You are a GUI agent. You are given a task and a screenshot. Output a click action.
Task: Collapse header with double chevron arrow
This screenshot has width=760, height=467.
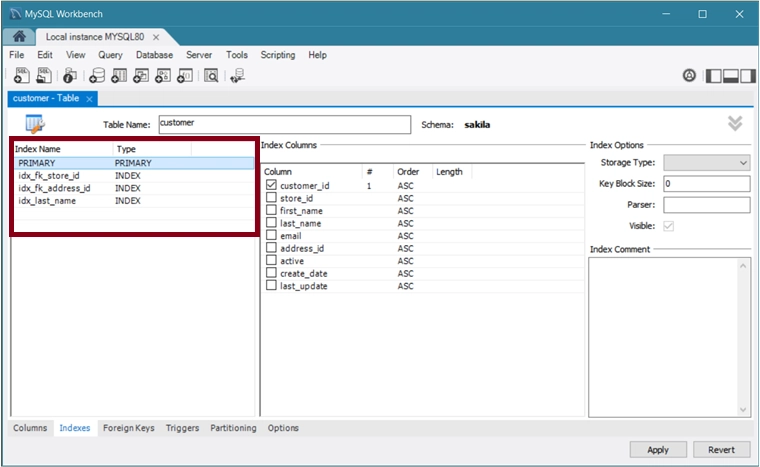point(735,123)
